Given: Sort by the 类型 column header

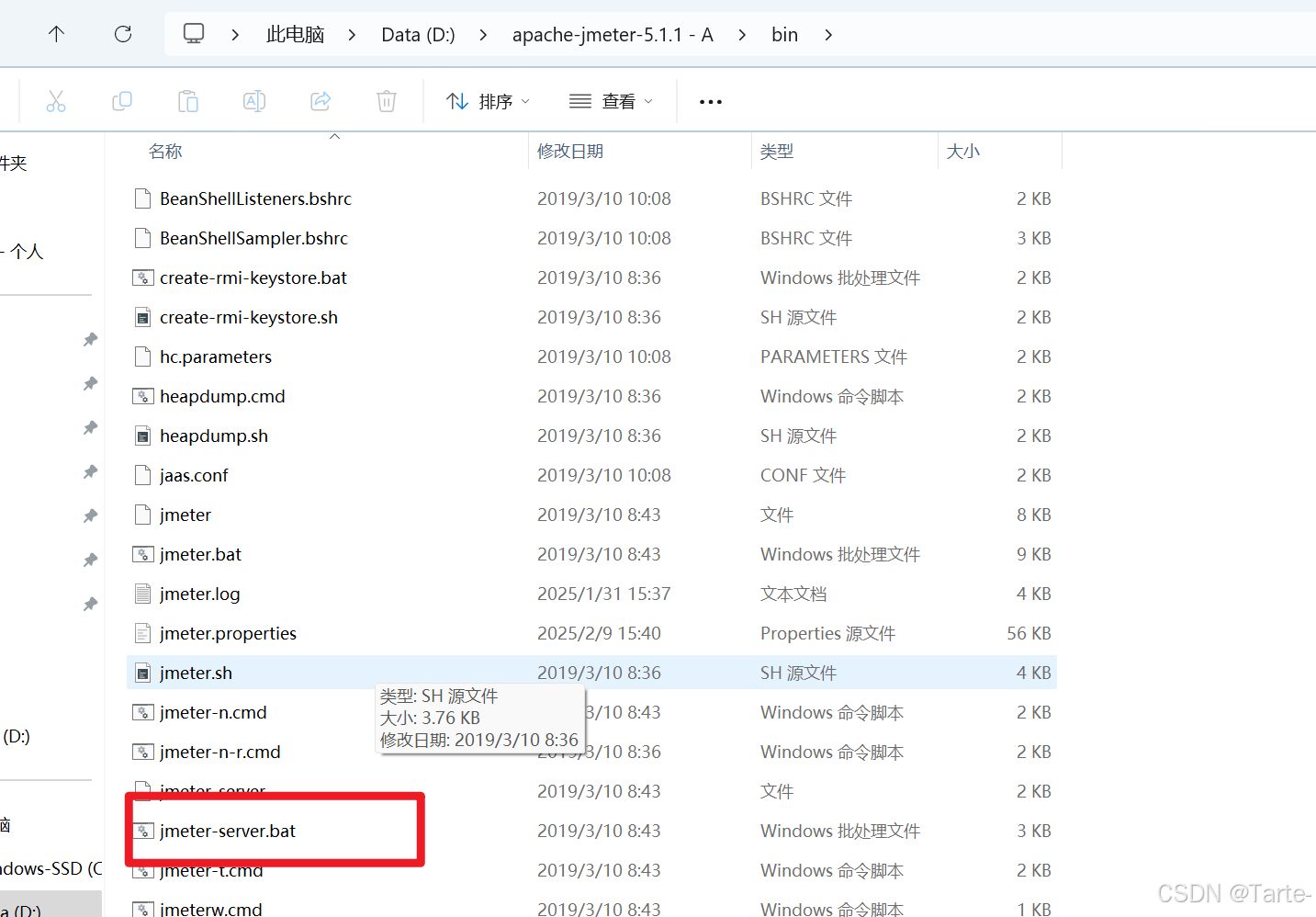Looking at the screenshot, I should (777, 151).
